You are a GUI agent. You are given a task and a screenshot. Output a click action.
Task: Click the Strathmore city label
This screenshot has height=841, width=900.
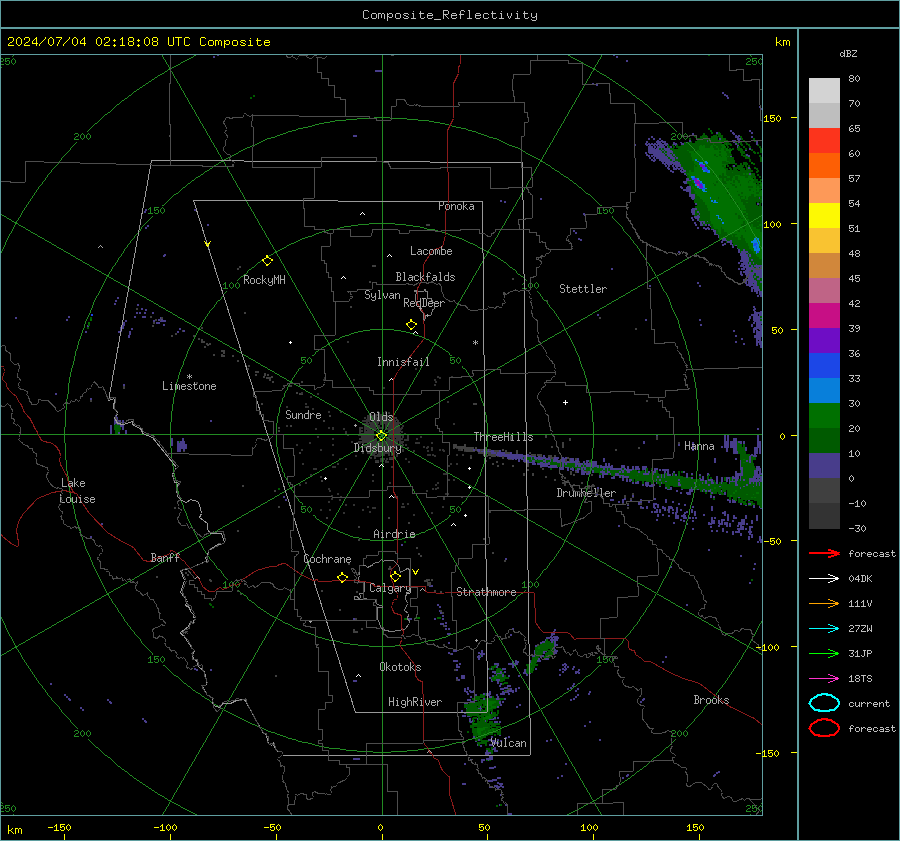pos(486,592)
